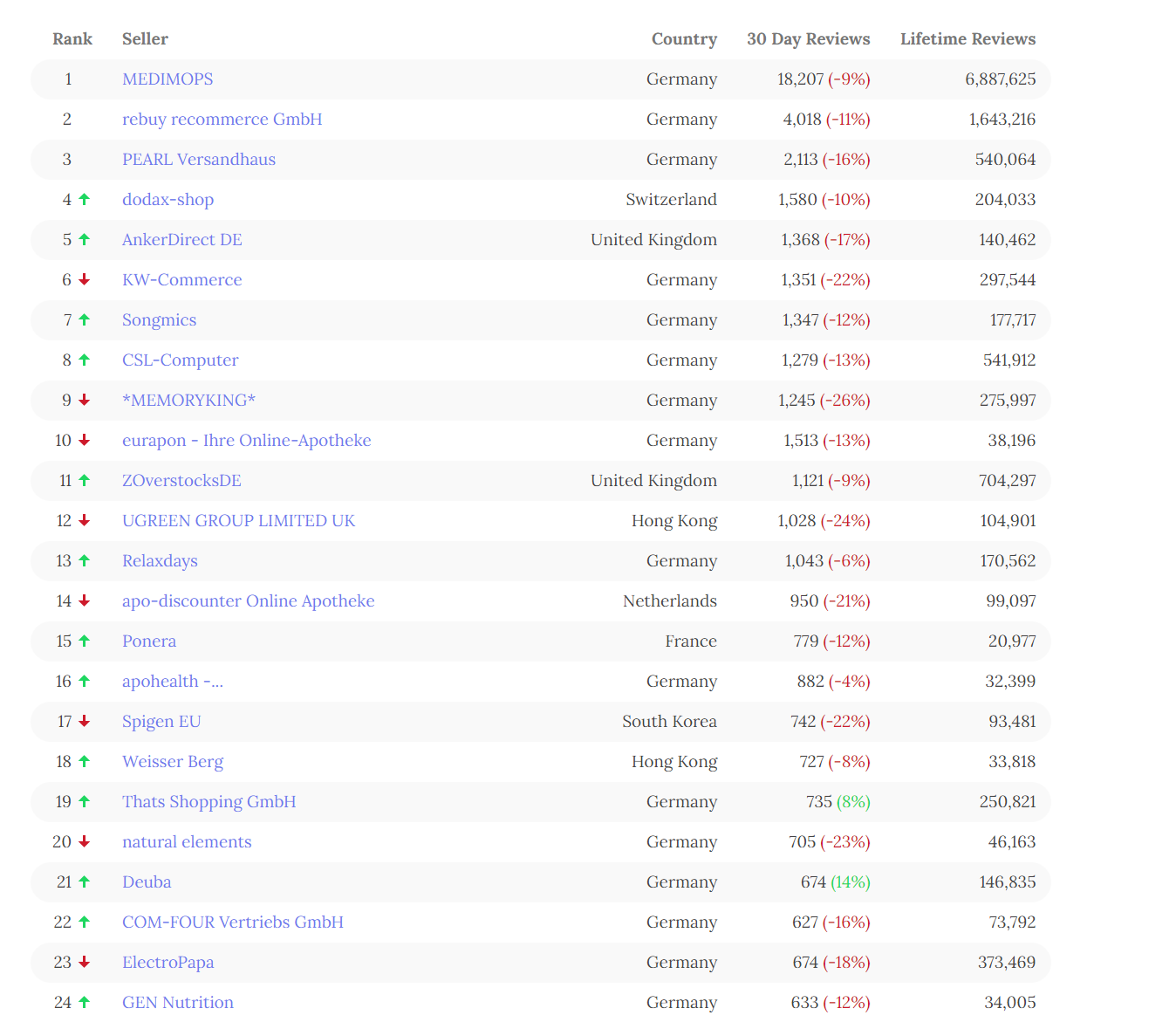The image size is (1176, 1022).
Task: Click the green up arrow at rank 22
Action: point(85,922)
